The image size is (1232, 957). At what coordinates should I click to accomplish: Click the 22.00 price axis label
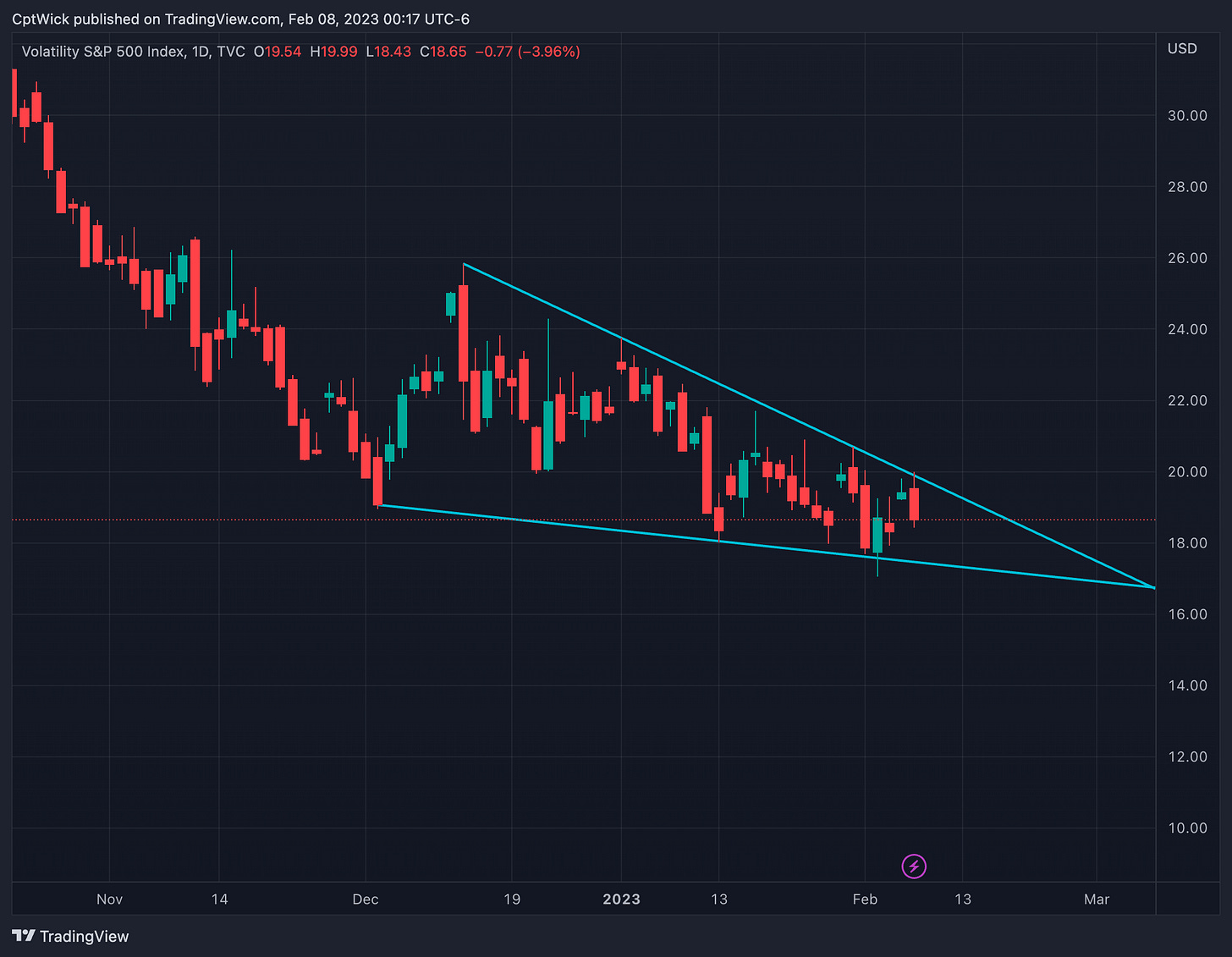(x=1187, y=400)
